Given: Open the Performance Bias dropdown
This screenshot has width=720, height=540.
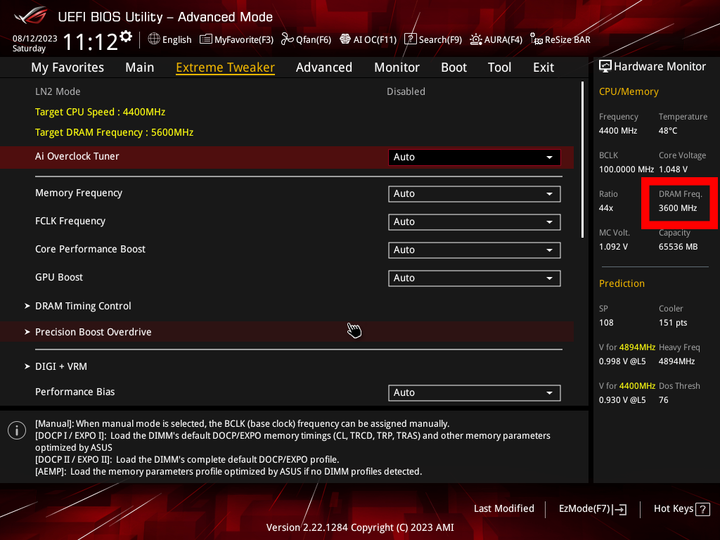Looking at the screenshot, I should tap(474, 393).
